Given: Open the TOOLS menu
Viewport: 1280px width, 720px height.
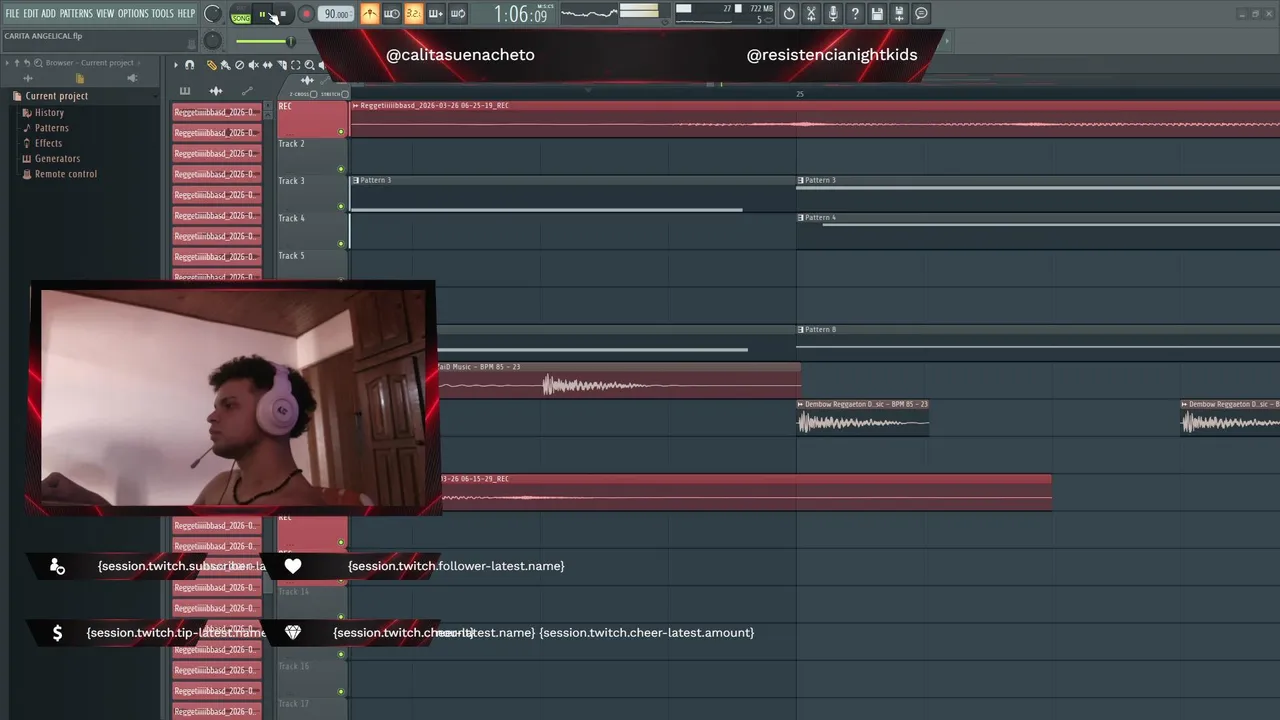Looking at the screenshot, I should [163, 14].
